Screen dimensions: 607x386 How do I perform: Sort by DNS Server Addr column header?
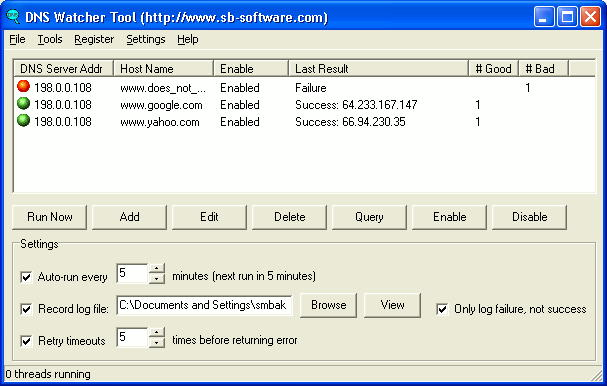(63, 69)
